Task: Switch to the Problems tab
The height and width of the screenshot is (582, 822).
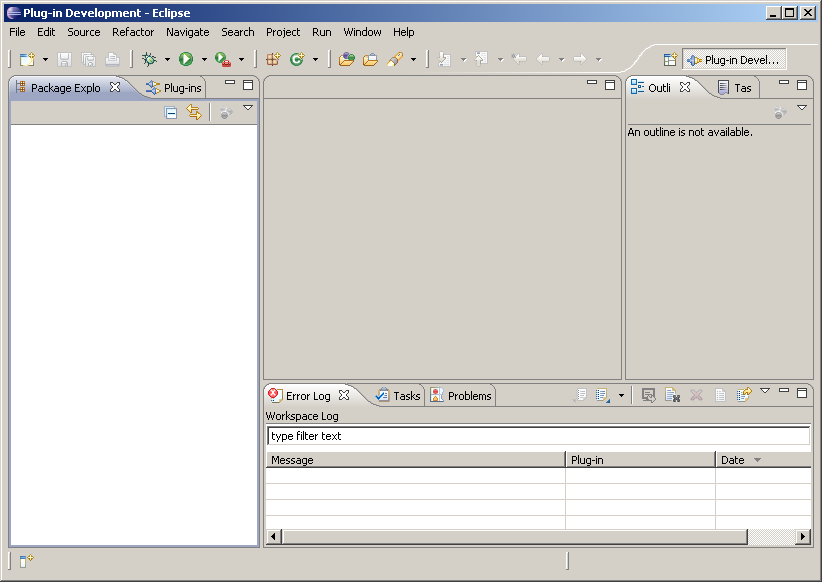Action: point(461,396)
